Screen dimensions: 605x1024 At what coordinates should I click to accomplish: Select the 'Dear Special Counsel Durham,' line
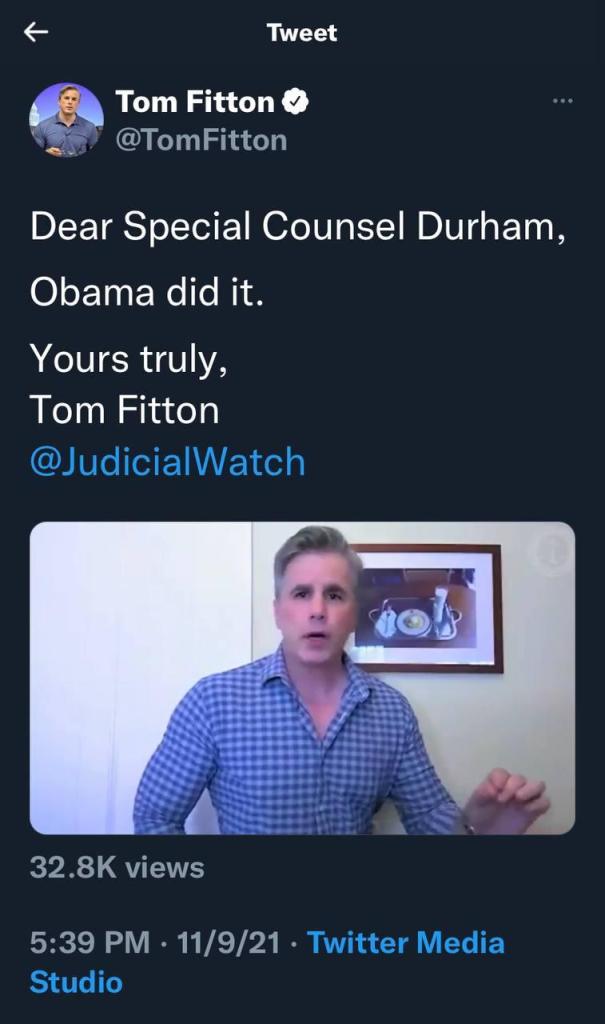click(x=298, y=227)
